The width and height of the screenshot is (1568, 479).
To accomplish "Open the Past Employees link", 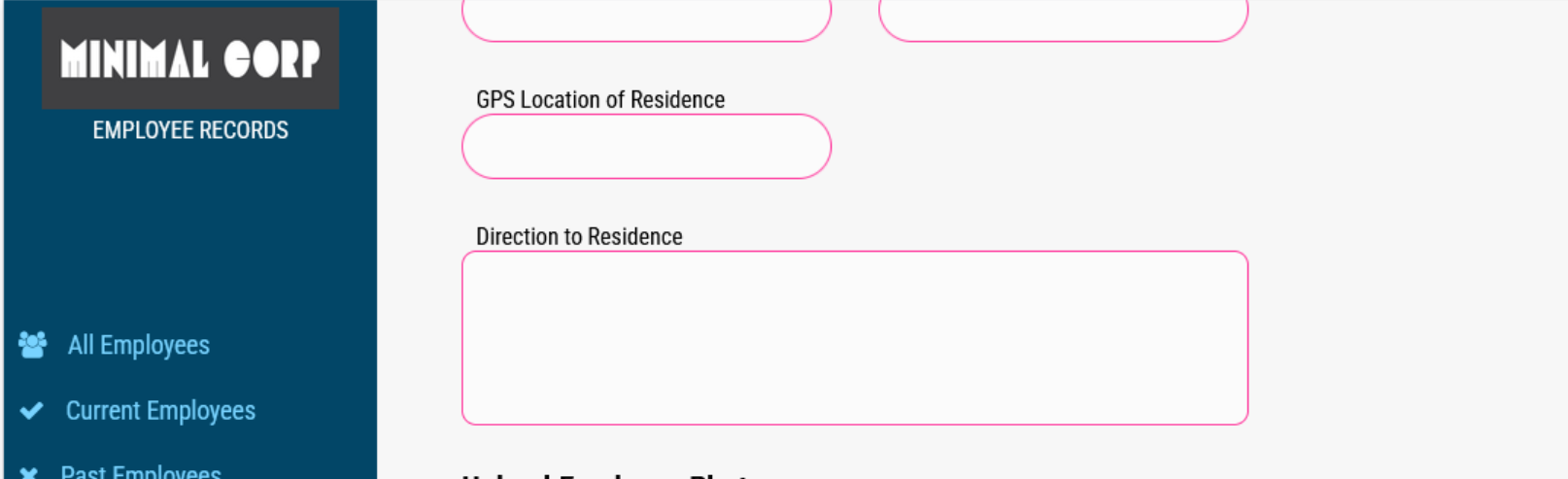I will [x=141, y=472].
